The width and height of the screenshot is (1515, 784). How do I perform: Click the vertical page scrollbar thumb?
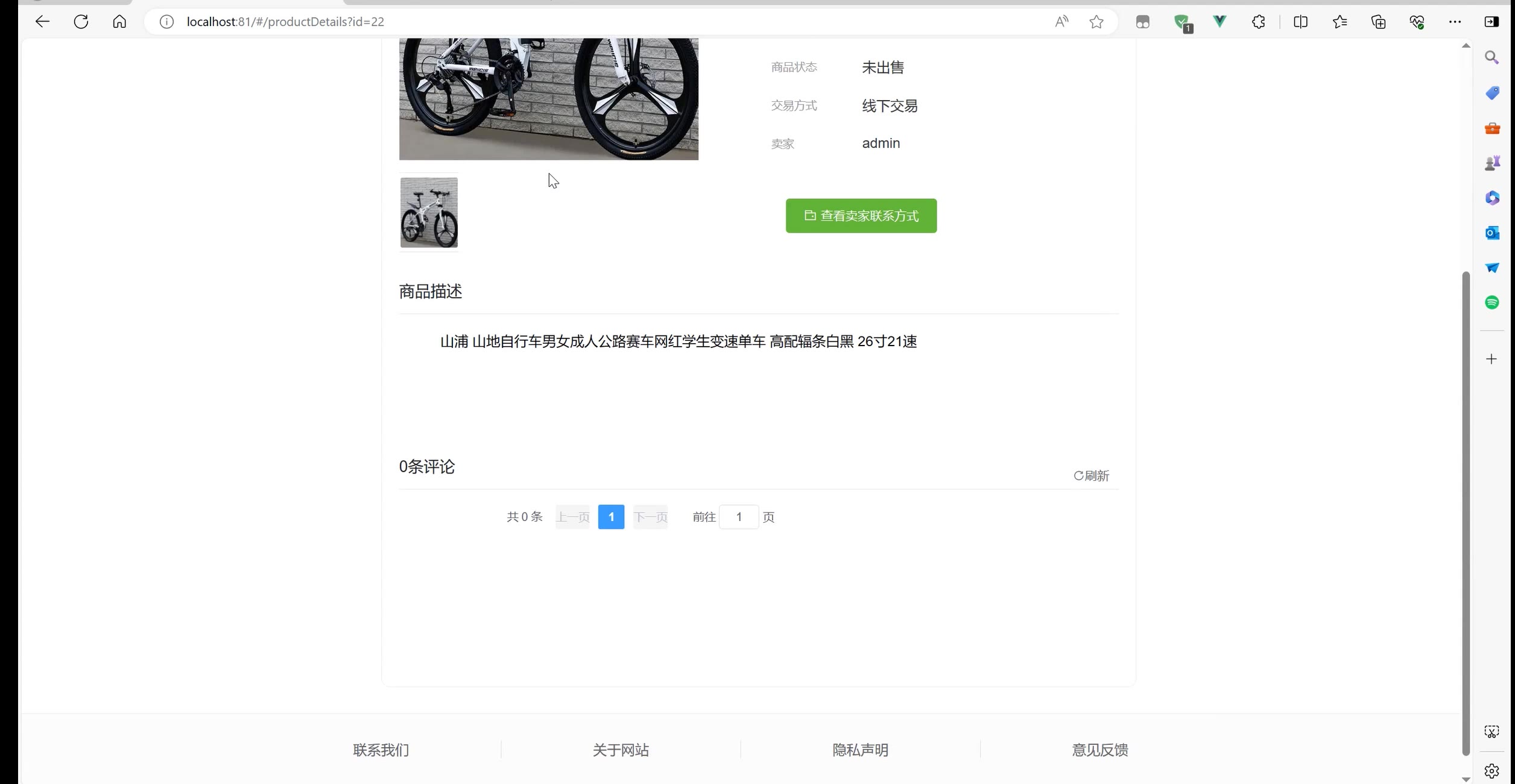(1466, 513)
